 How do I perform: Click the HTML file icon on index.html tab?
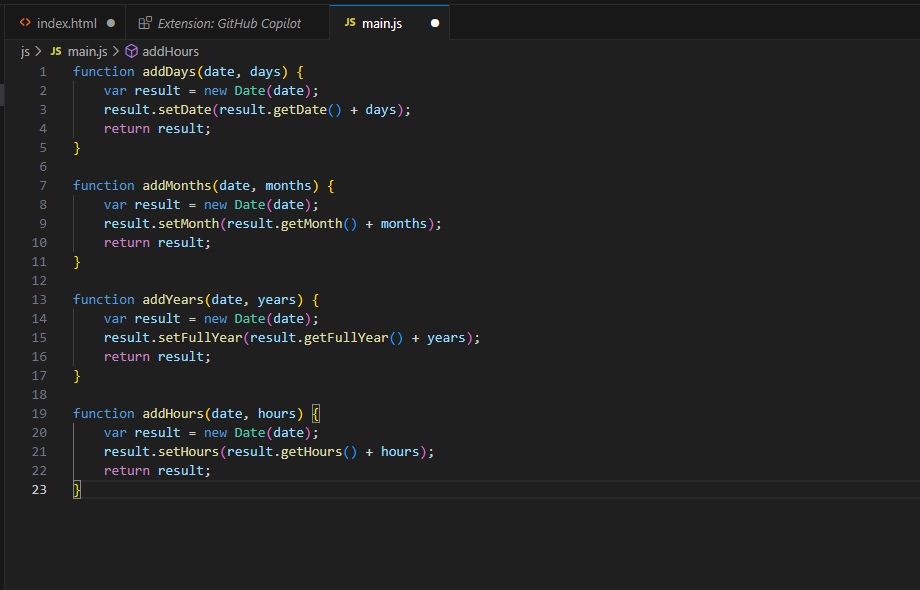[x=25, y=23]
